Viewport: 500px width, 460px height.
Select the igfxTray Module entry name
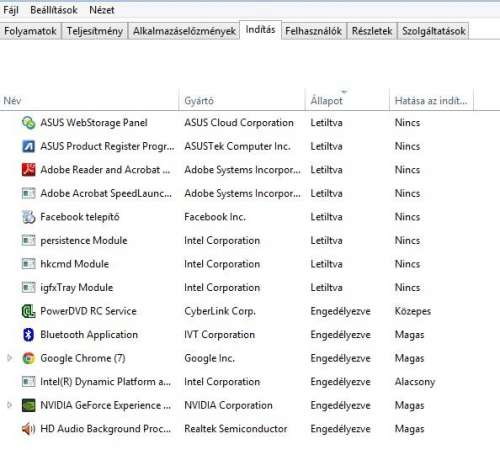[x=77, y=287]
